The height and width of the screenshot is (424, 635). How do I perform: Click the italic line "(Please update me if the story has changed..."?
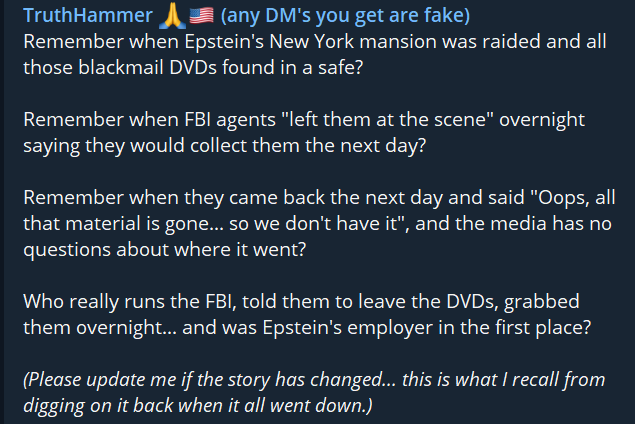(x=314, y=380)
